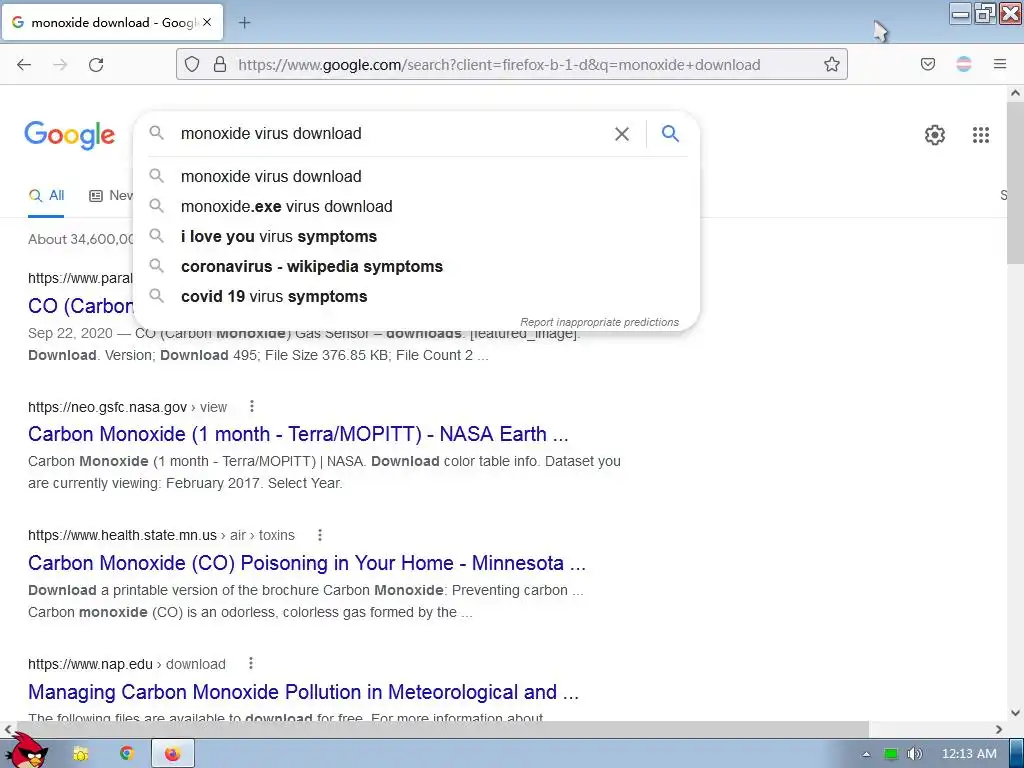
Task: Switch to the News results tab
Action: coord(111,195)
